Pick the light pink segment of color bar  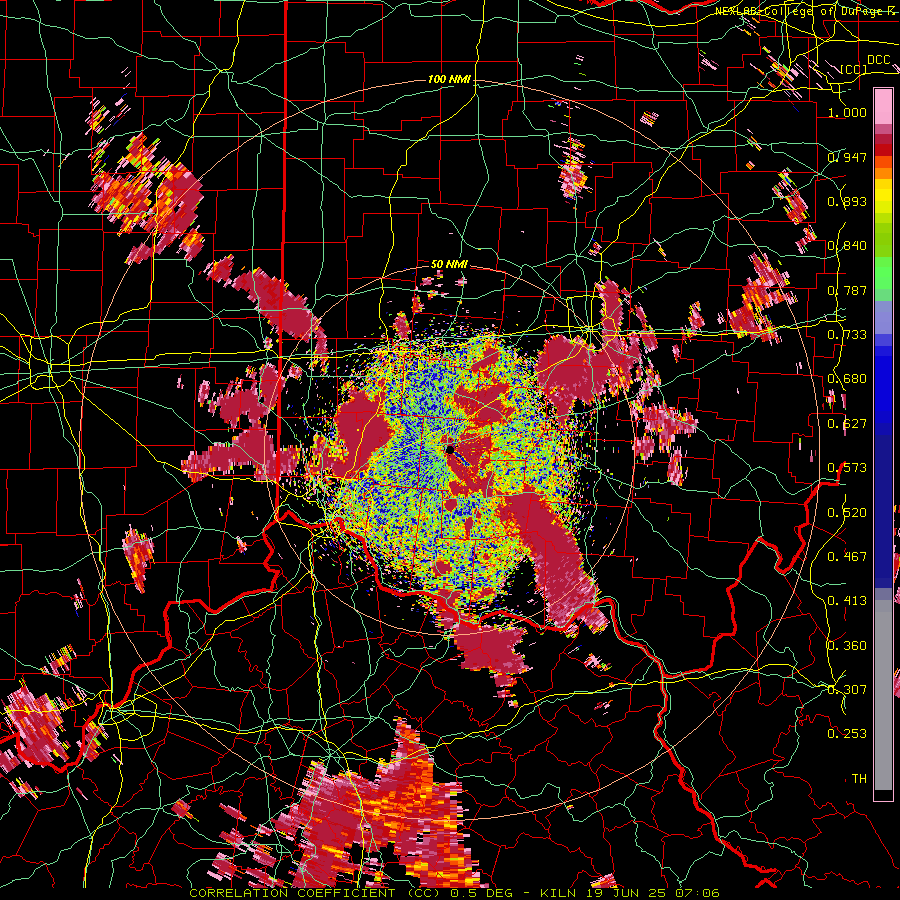coord(883,106)
